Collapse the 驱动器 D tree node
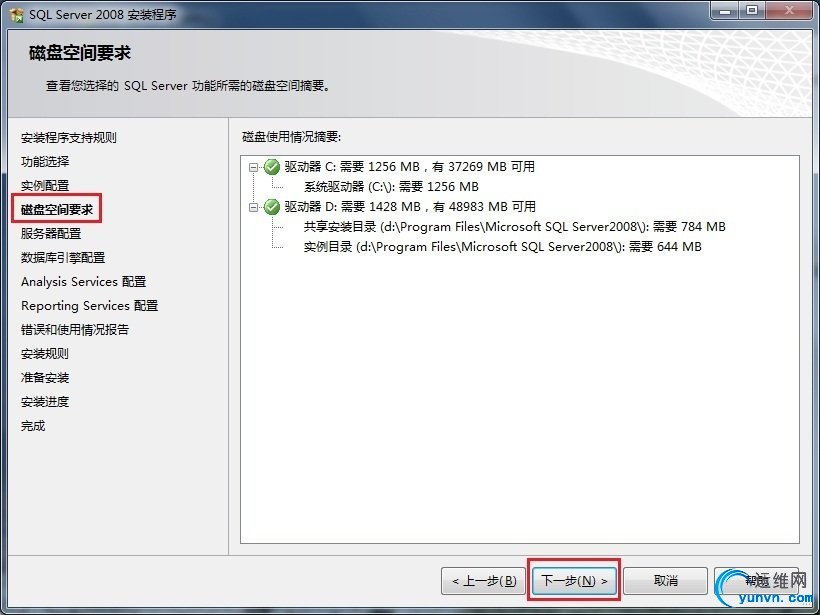The width and height of the screenshot is (820, 615). tap(254, 207)
